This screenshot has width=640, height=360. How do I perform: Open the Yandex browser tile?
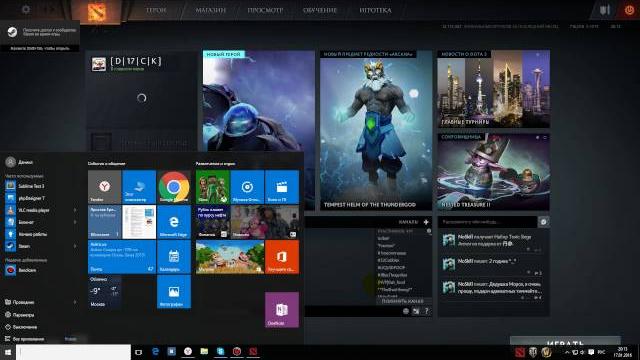click(104, 187)
